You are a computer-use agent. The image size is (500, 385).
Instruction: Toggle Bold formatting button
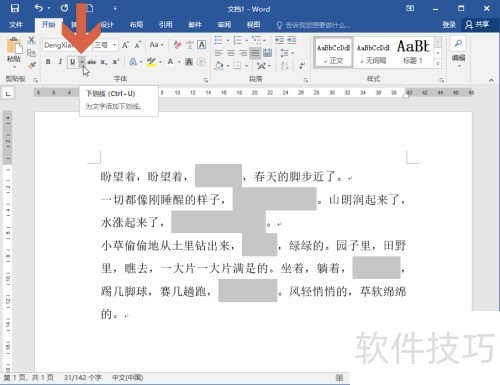tap(48, 62)
